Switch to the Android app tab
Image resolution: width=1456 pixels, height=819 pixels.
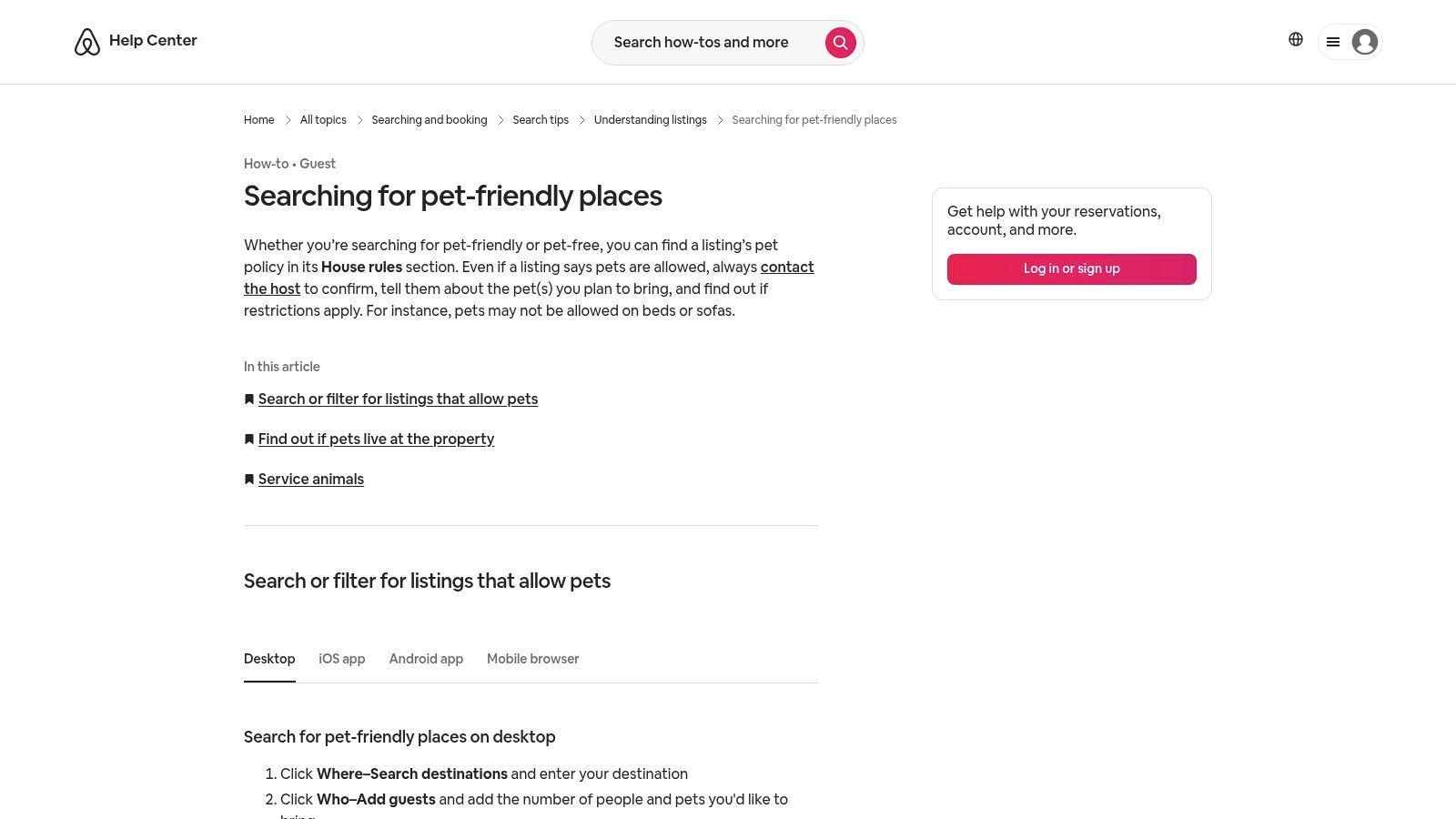[x=426, y=659]
